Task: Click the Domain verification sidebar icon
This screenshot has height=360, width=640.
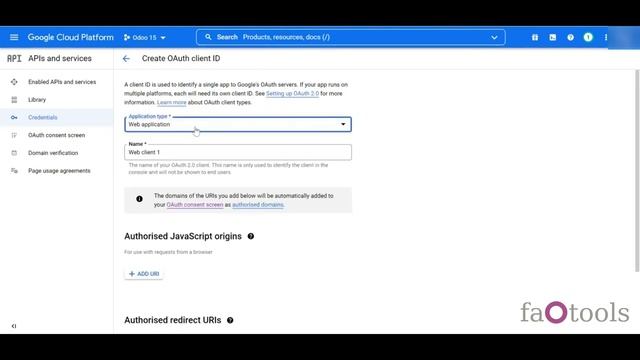Action: pyautogui.click(x=14, y=153)
